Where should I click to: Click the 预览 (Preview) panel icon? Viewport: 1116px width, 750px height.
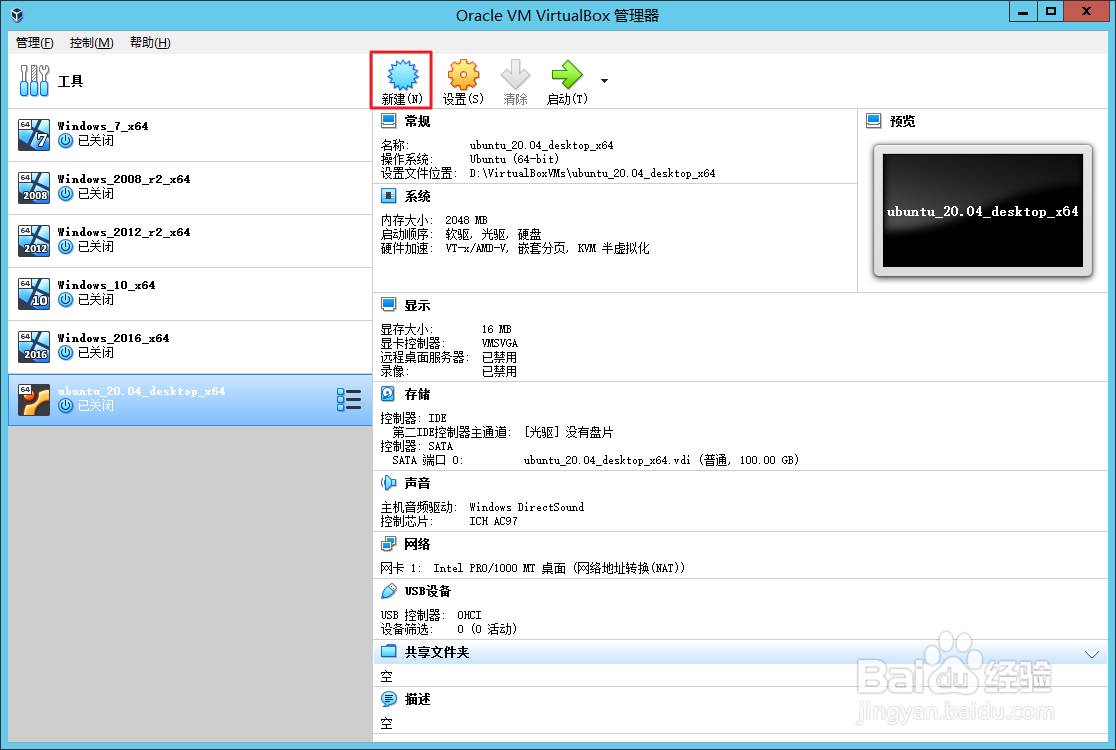(874, 120)
